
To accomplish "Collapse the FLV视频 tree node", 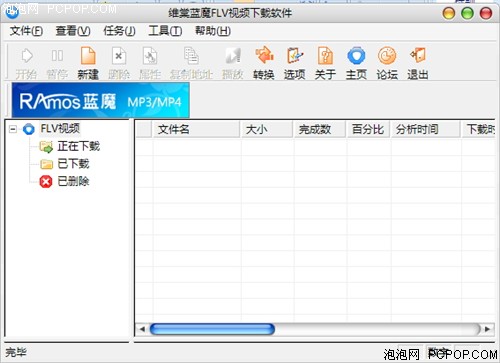I will pos(13,129).
